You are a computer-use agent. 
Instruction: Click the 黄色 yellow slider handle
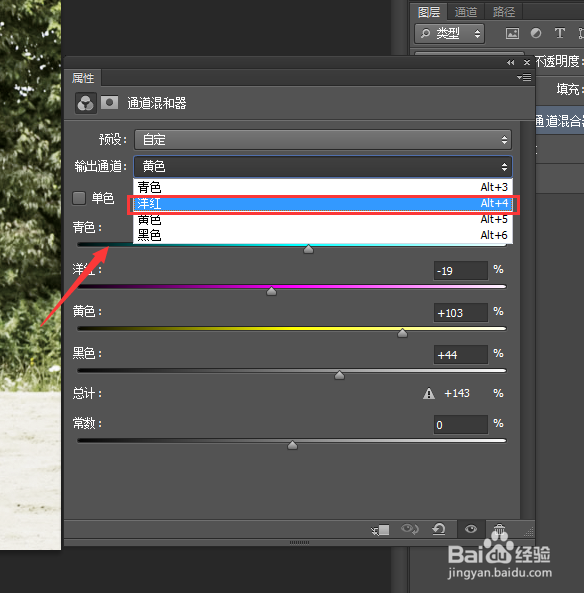[402, 333]
